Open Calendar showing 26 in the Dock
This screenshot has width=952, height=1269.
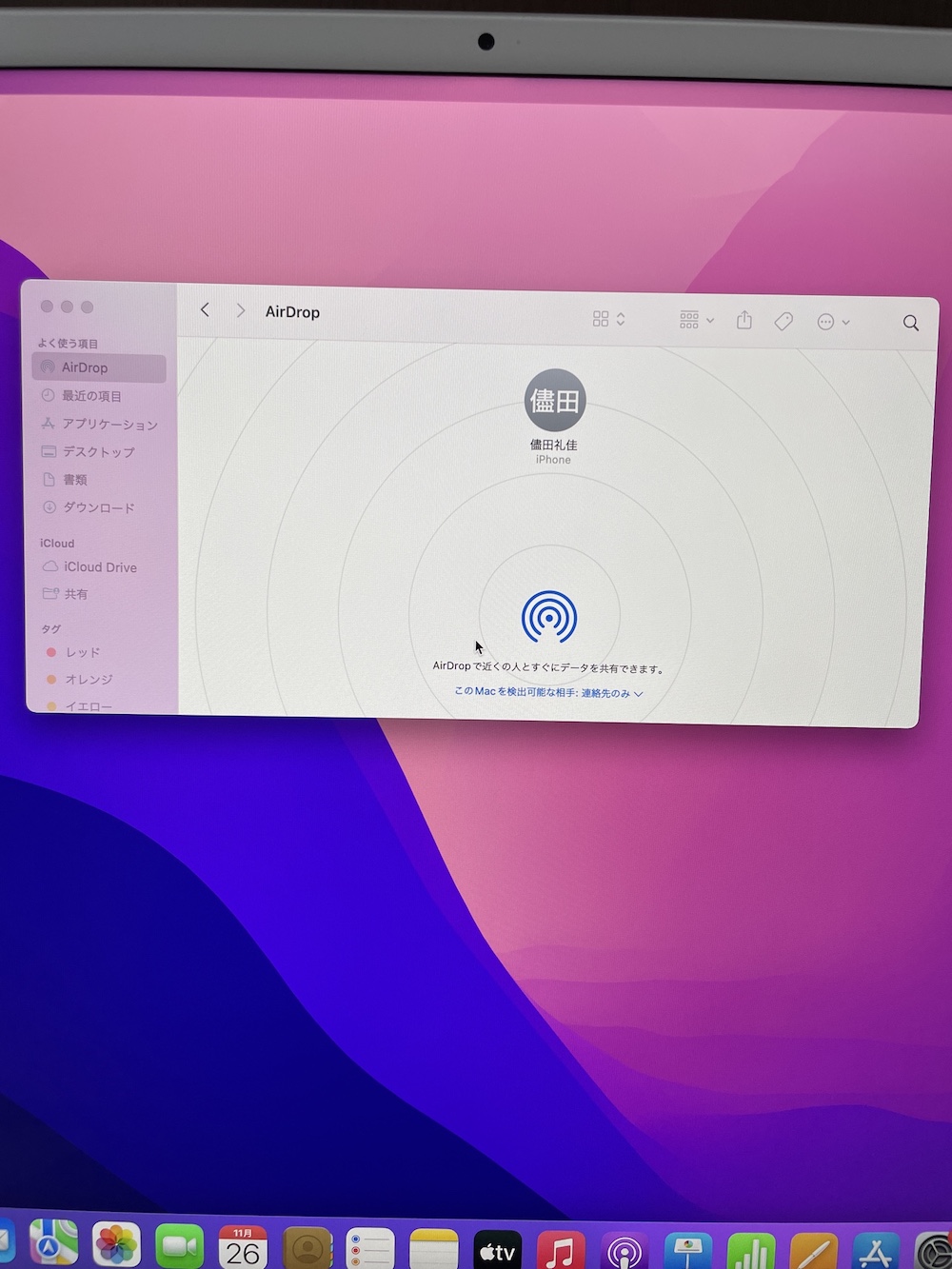[243, 1247]
